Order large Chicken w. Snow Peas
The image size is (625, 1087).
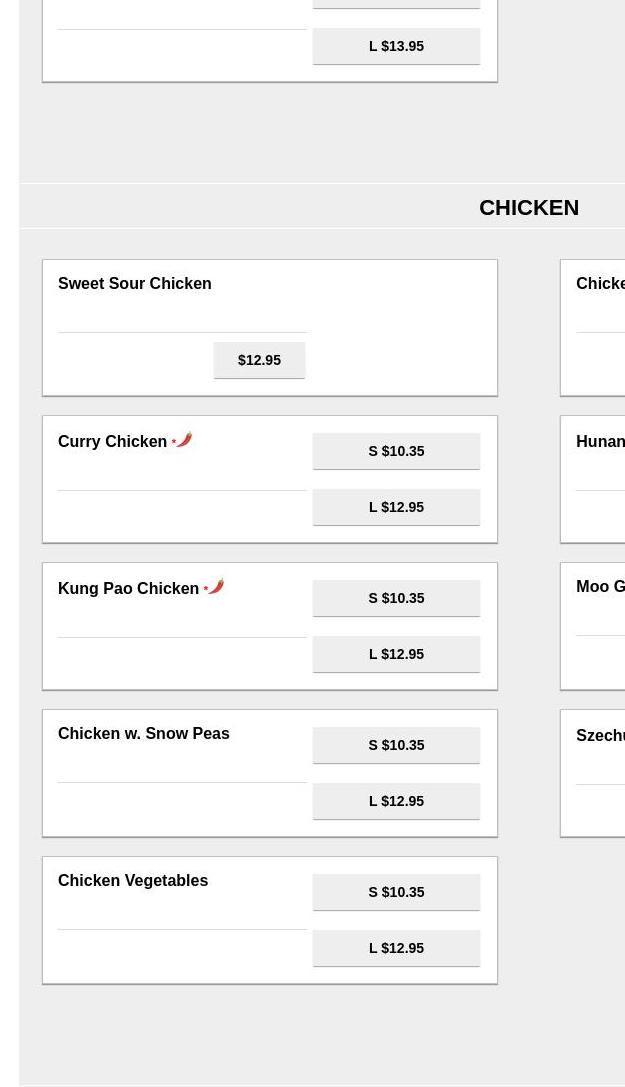(396, 801)
